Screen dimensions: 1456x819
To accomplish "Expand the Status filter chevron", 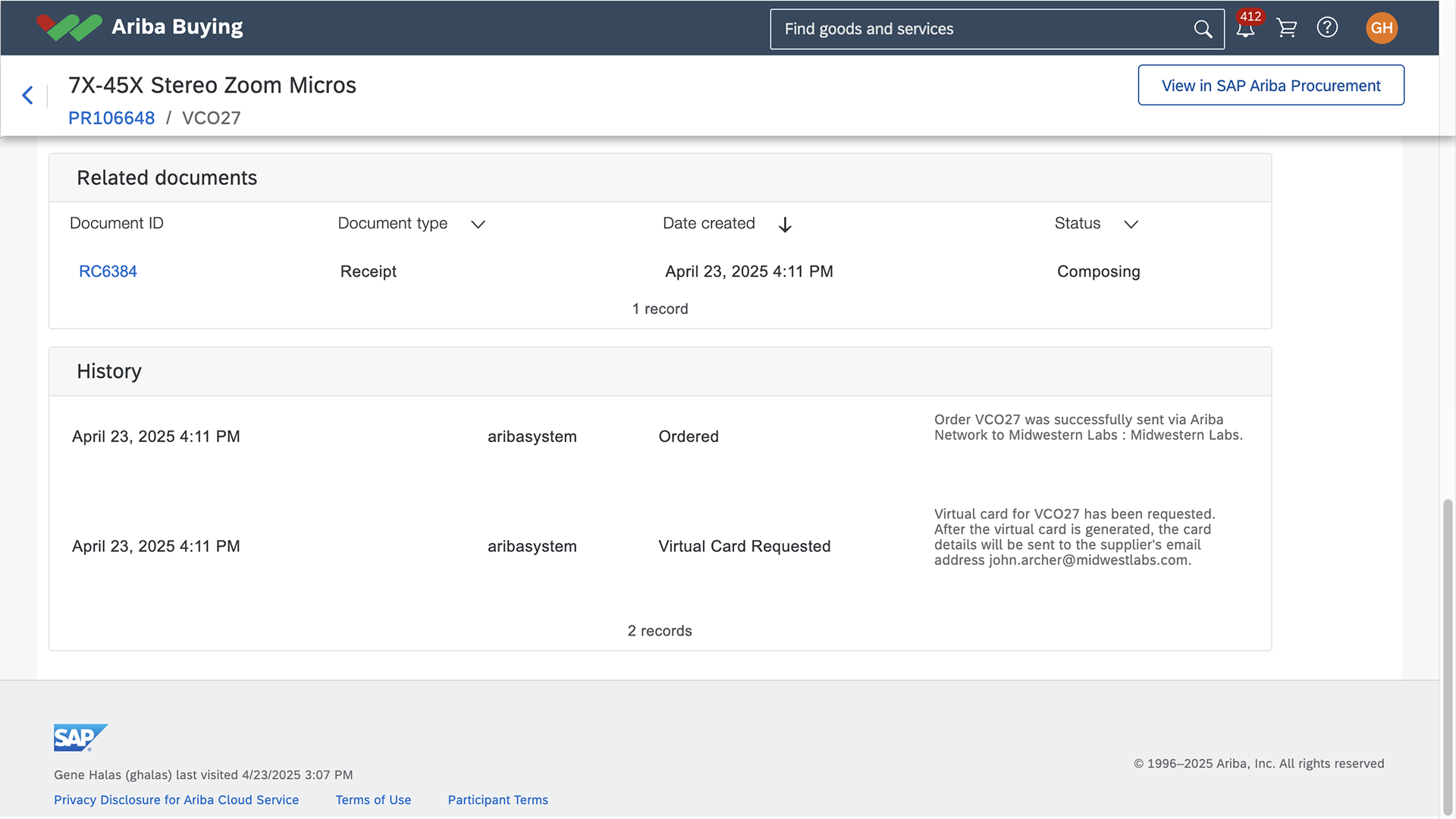I will tap(1131, 224).
